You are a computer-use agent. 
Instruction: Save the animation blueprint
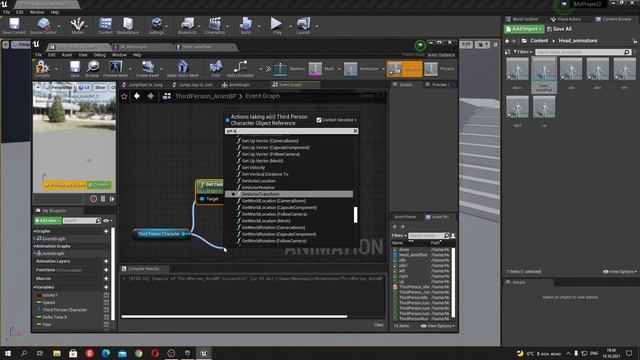75,69
